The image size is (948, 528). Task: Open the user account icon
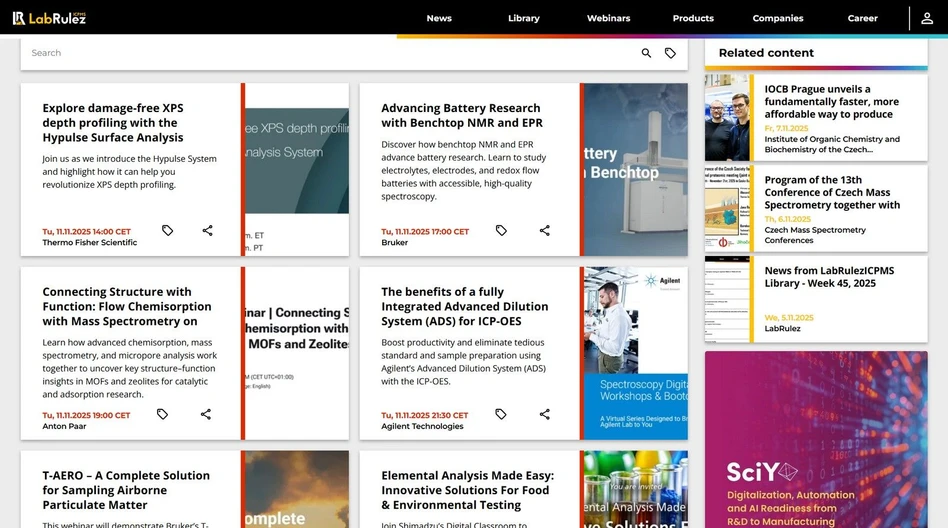click(x=927, y=18)
